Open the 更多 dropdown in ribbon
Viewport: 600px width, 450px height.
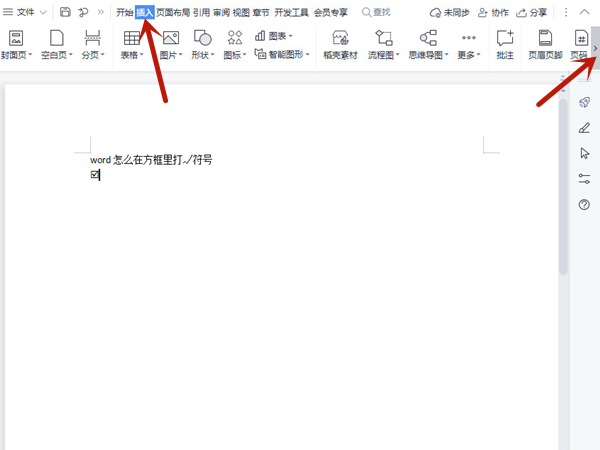tap(468, 55)
